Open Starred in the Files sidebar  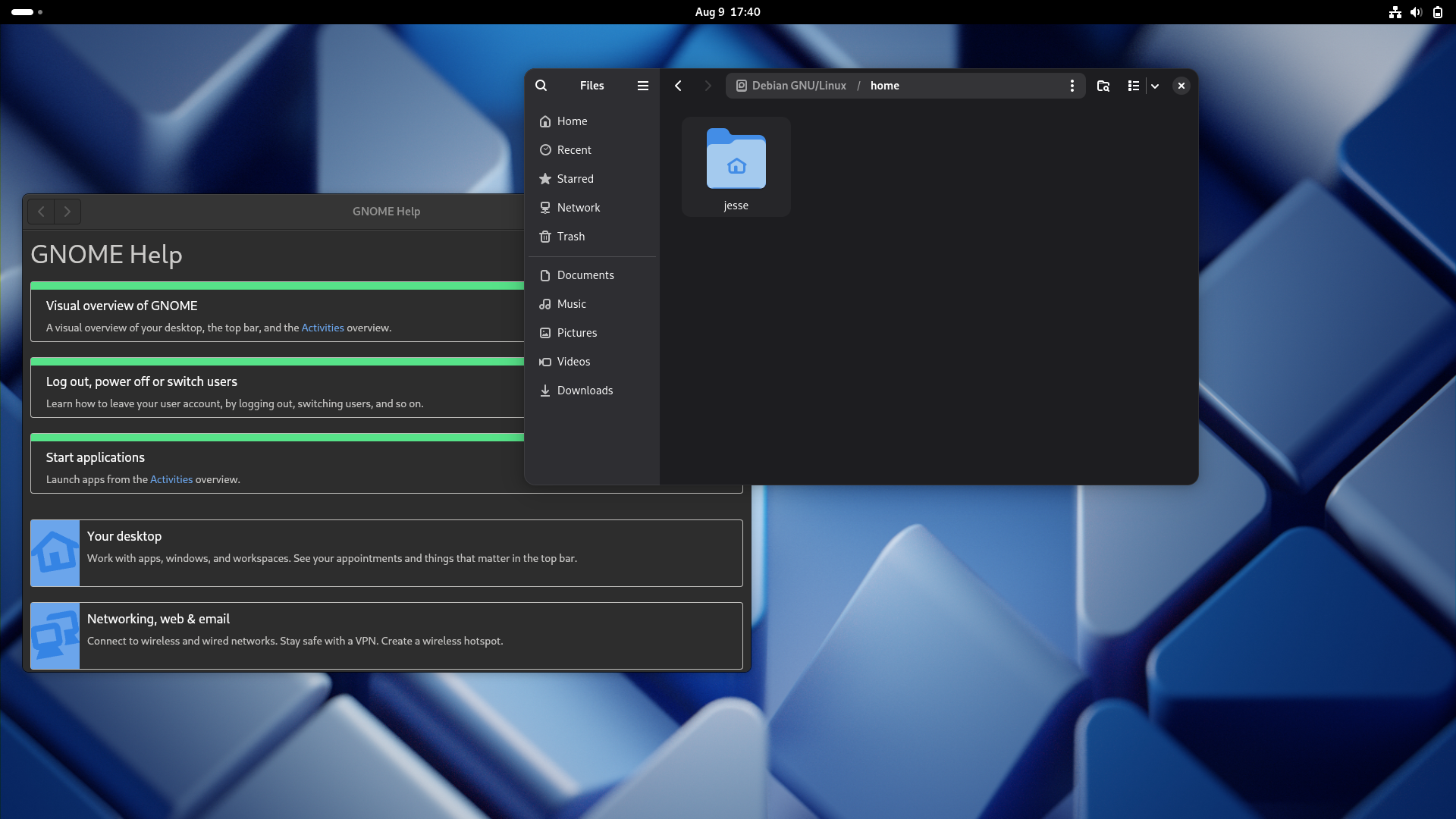point(592,179)
